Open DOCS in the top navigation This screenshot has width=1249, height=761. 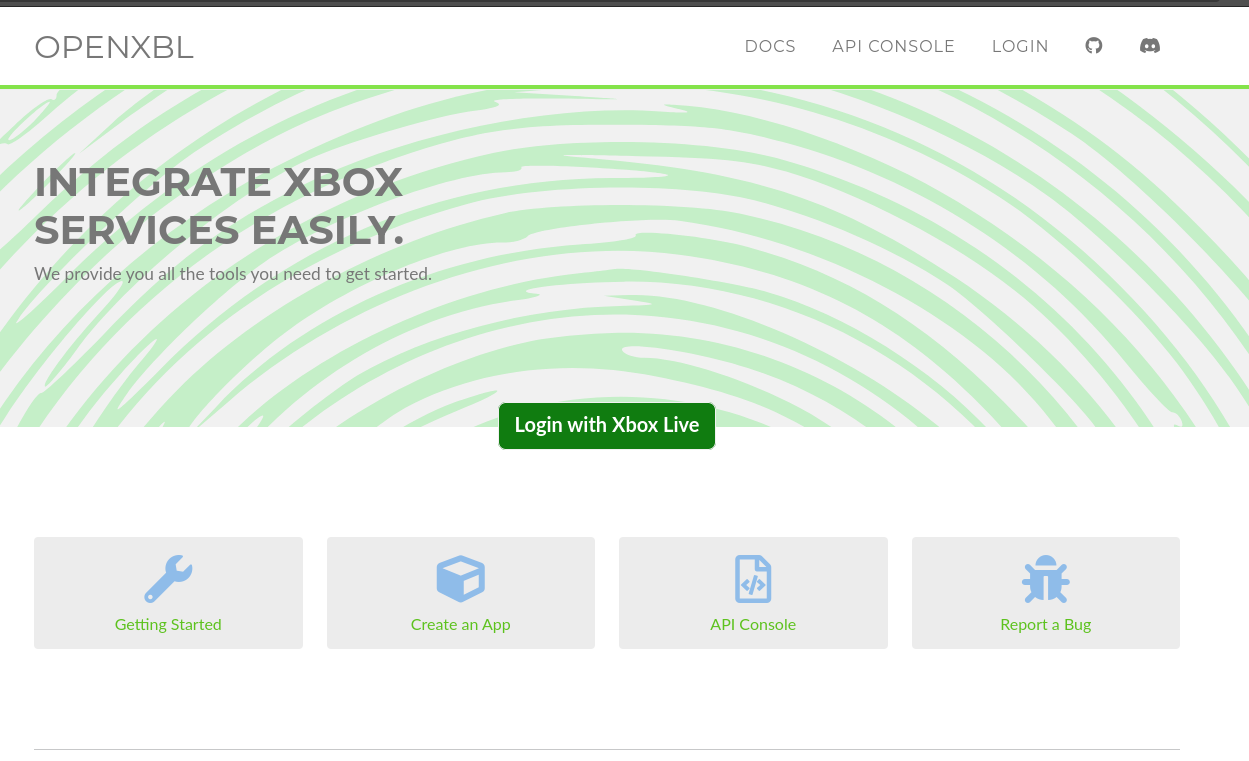point(770,46)
